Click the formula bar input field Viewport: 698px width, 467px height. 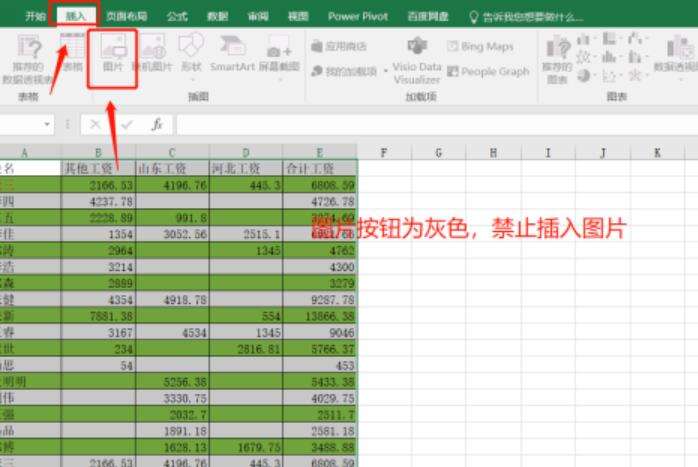[437, 124]
